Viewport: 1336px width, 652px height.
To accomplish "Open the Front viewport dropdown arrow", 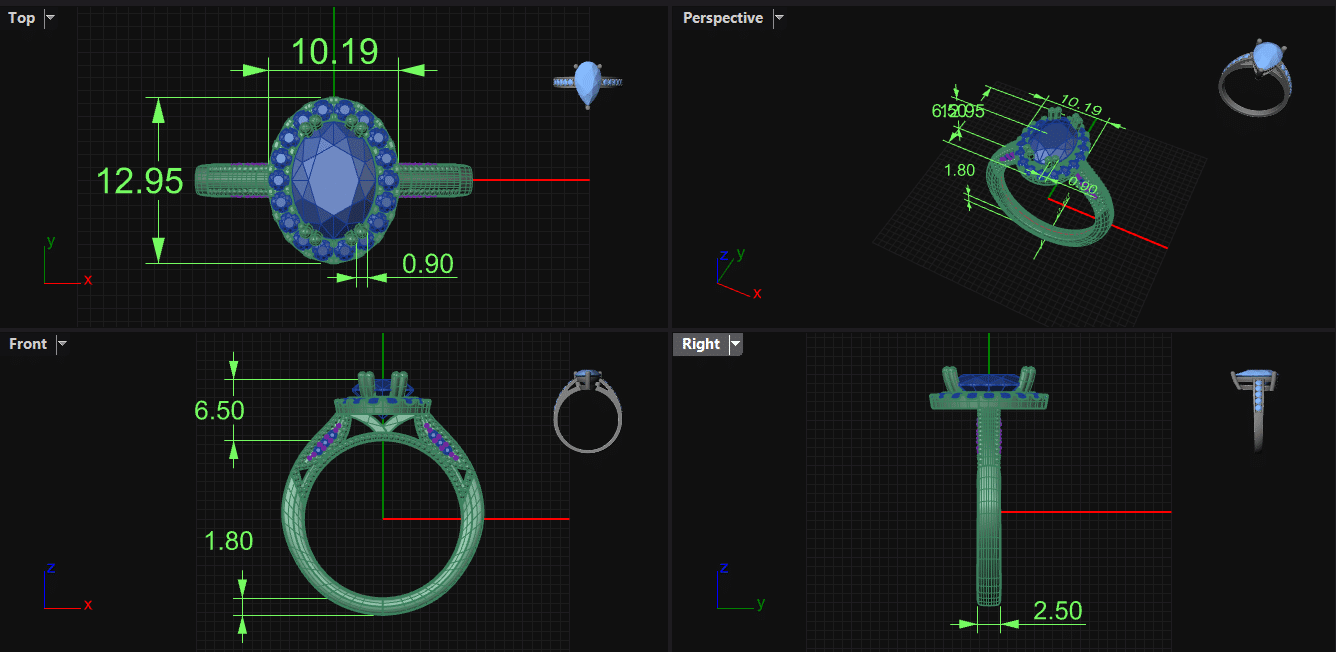I will (x=62, y=344).
